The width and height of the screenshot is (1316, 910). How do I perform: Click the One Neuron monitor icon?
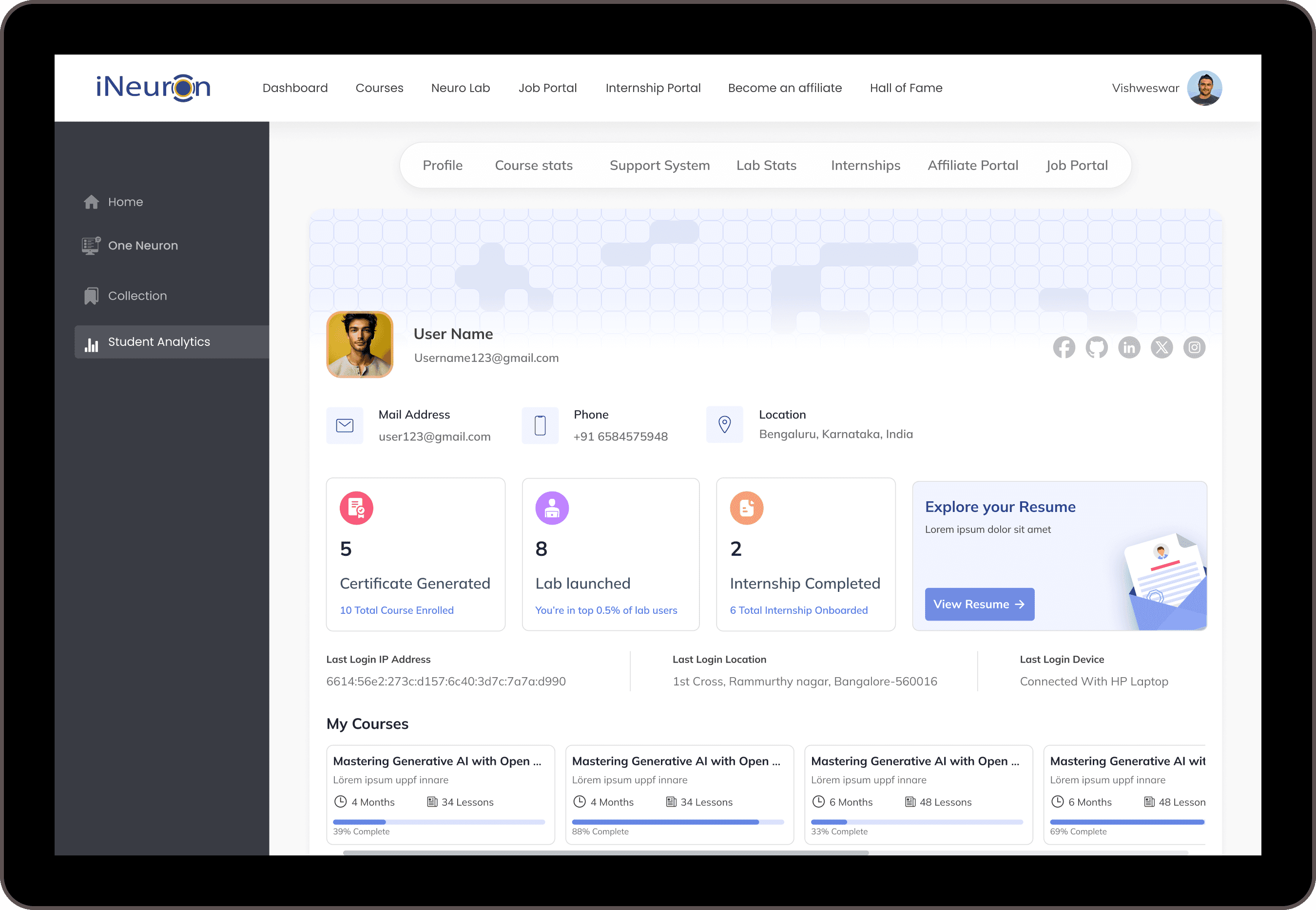91,246
